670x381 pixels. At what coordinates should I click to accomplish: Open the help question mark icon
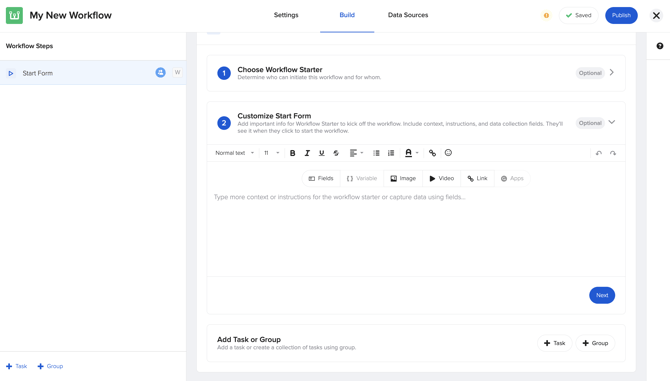(660, 46)
